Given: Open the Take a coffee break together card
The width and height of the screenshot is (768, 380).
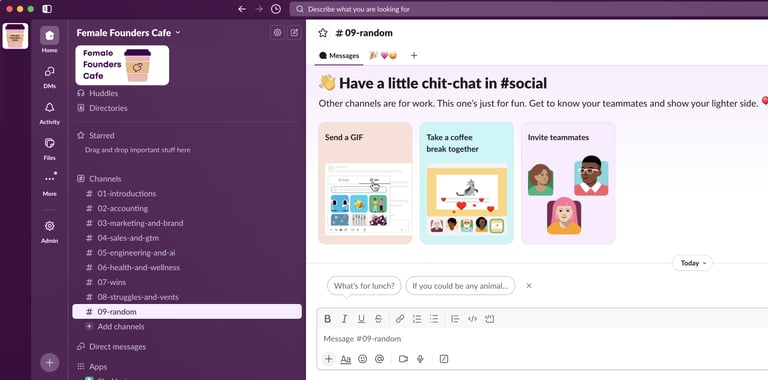Looking at the screenshot, I should (x=466, y=183).
